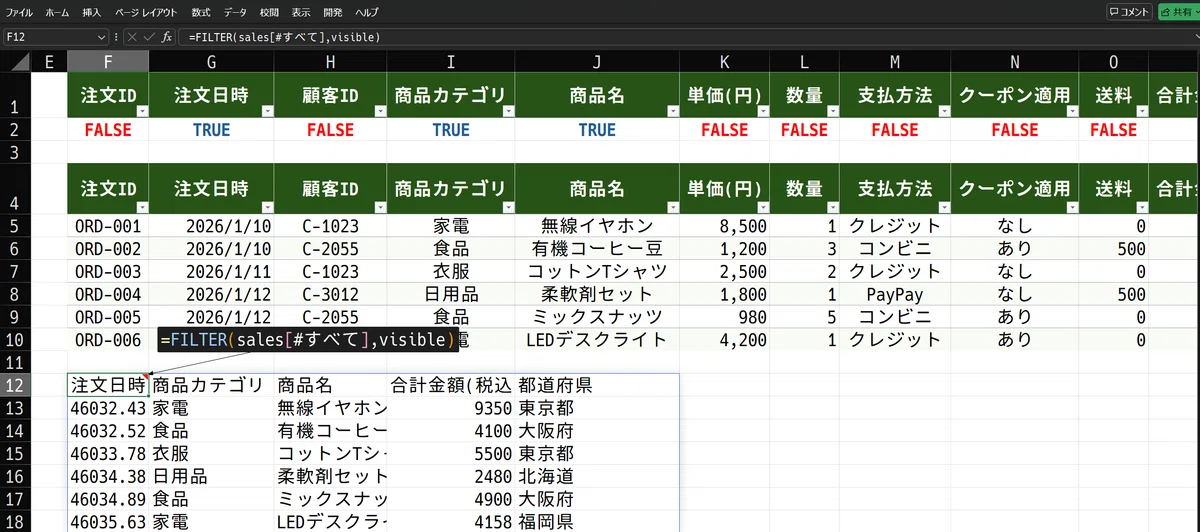Switch to the ホーム ribbon tab
The width and height of the screenshot is (1200, 532).
tap(57, 12)
